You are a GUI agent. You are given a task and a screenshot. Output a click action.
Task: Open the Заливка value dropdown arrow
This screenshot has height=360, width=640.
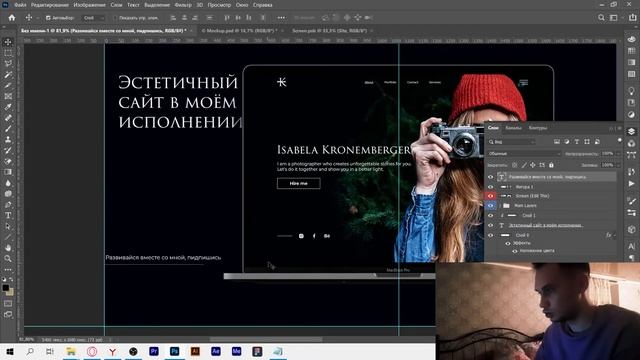click(x=618, y=165)
